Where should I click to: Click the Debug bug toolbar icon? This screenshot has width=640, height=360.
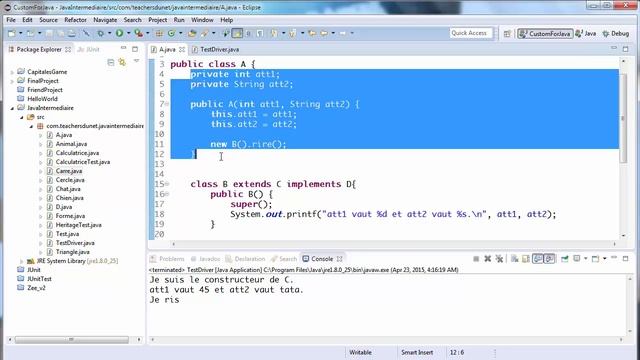point(100,33)
